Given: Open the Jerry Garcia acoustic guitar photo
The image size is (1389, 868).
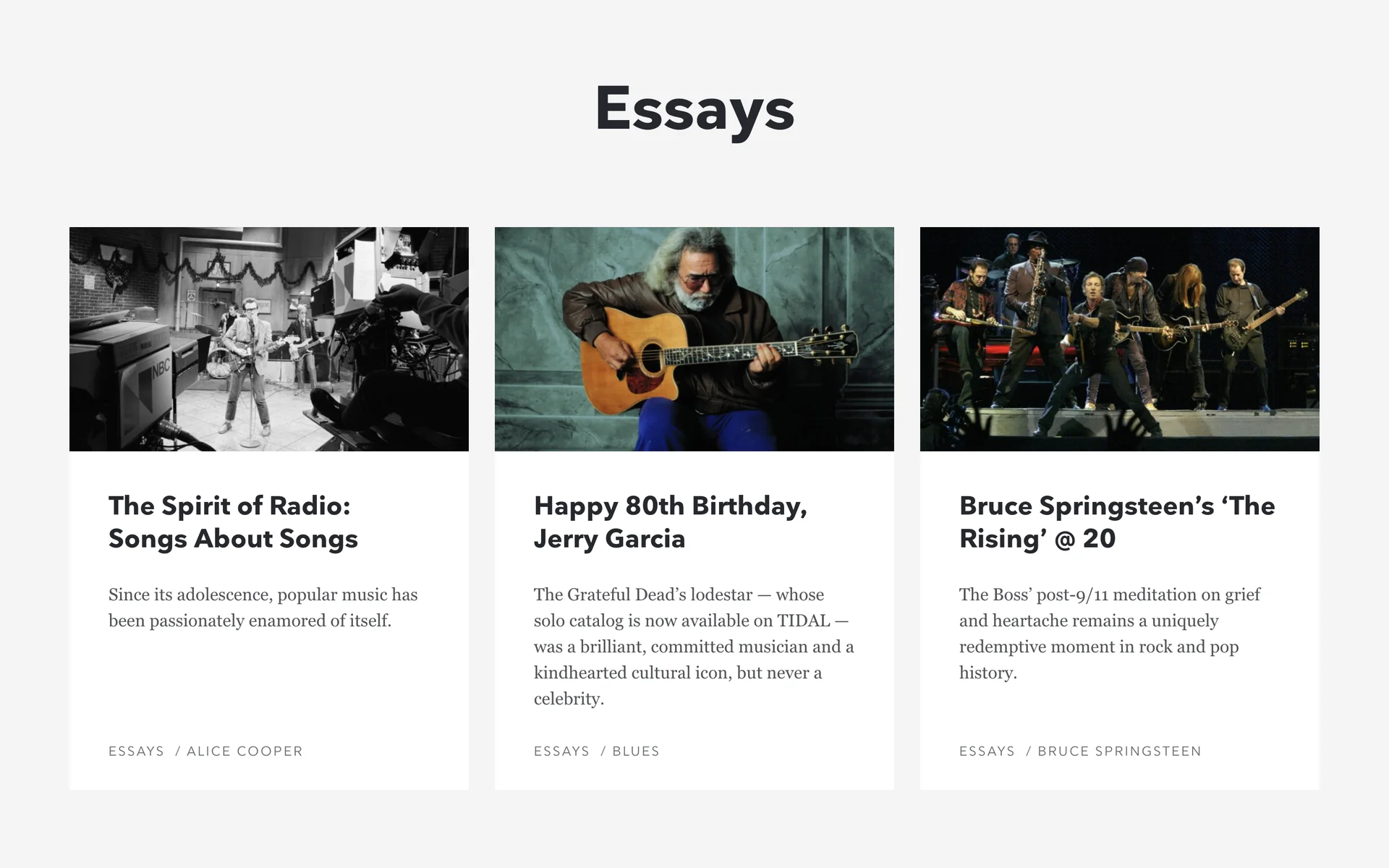Looking at the screenshot, I should (x=694, y=339).
